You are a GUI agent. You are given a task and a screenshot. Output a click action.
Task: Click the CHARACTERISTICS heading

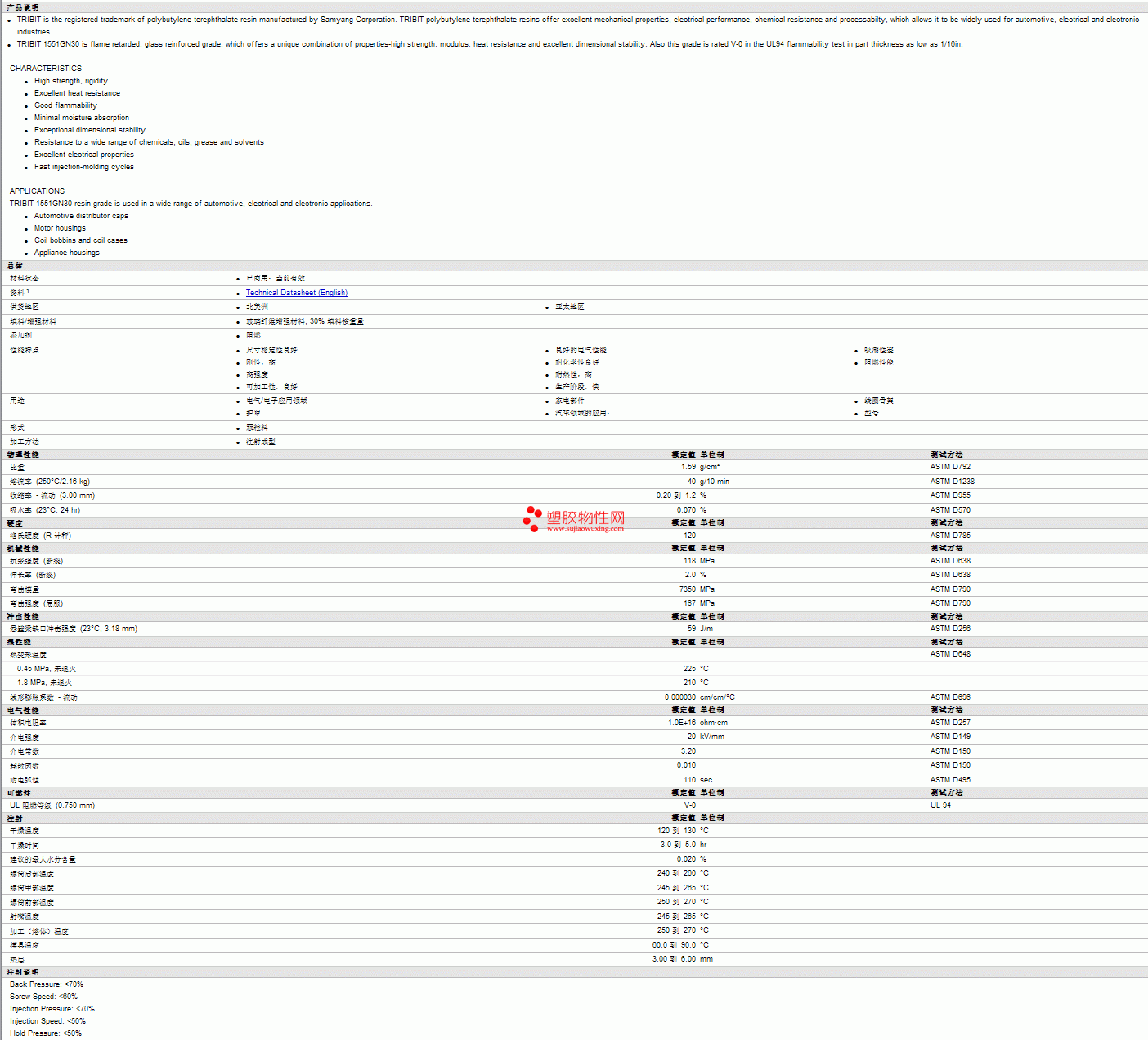click(x=46, y=69)
